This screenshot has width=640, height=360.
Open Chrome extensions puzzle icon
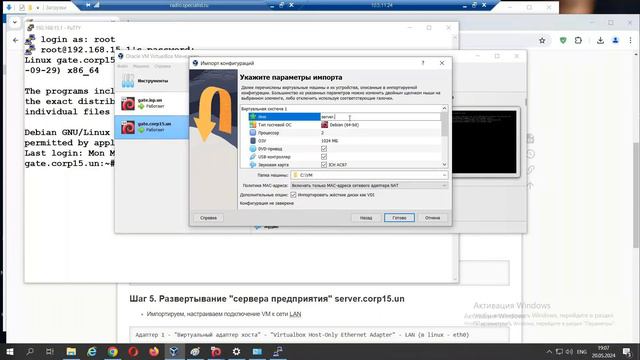[578, 40]
